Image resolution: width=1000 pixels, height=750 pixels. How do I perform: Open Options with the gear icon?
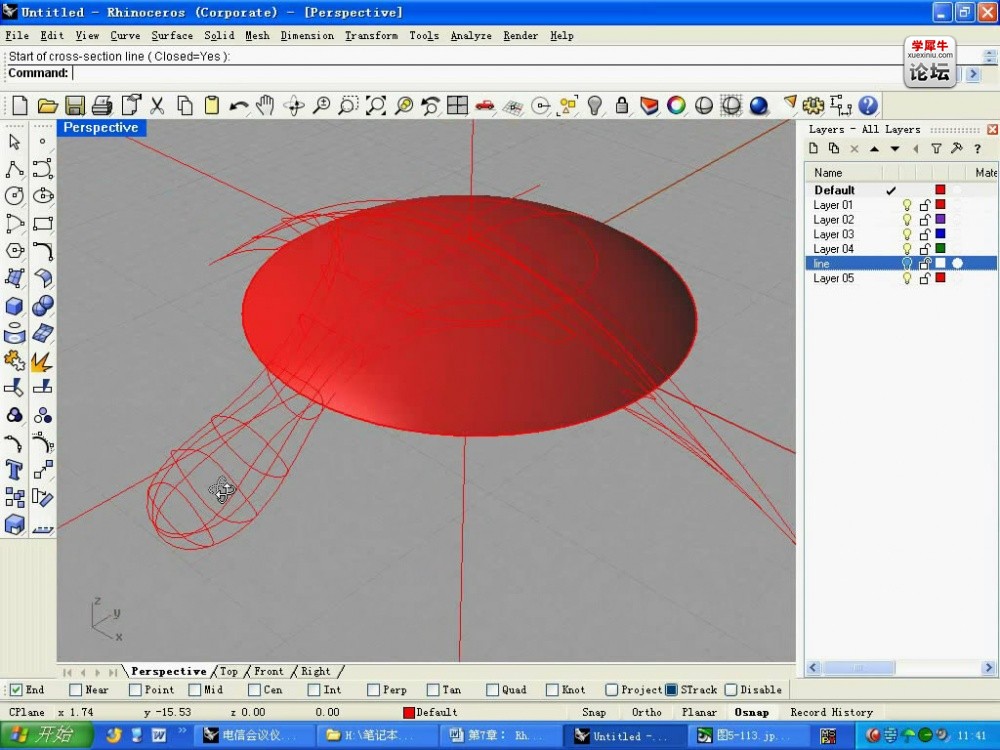click(x=813, y=105)
